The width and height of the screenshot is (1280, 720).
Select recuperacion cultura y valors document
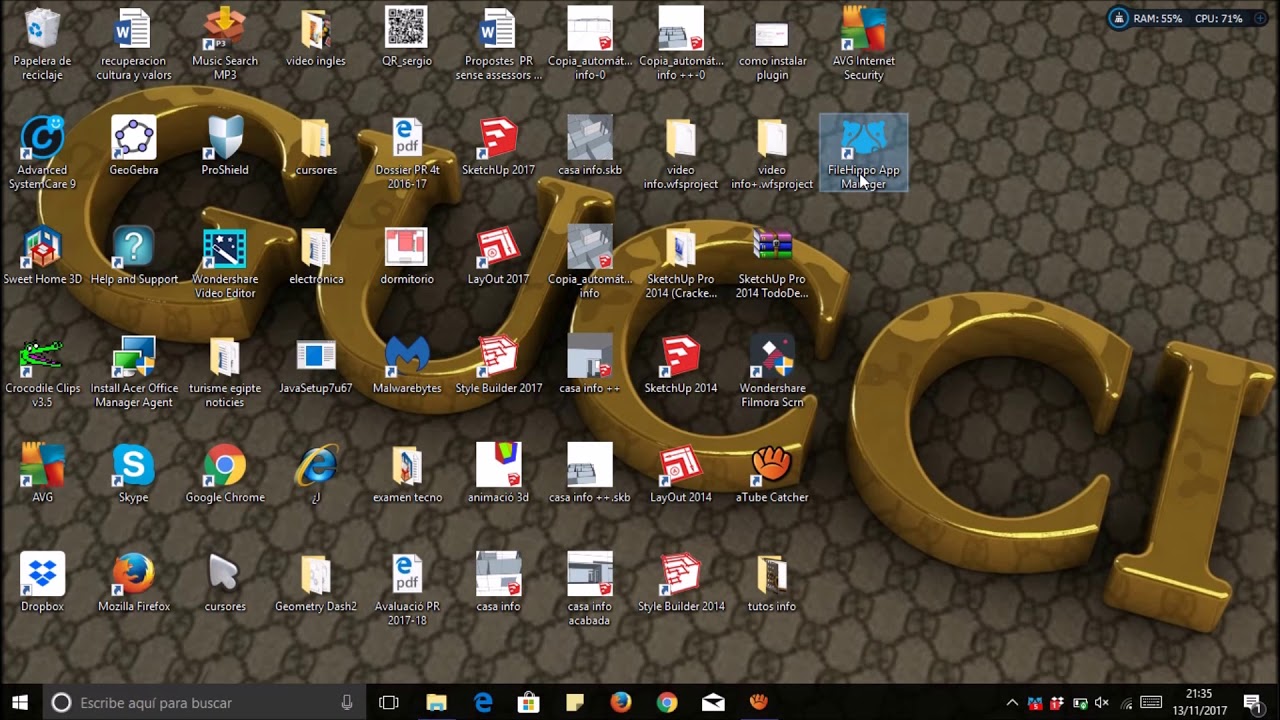tap(134, 44)
